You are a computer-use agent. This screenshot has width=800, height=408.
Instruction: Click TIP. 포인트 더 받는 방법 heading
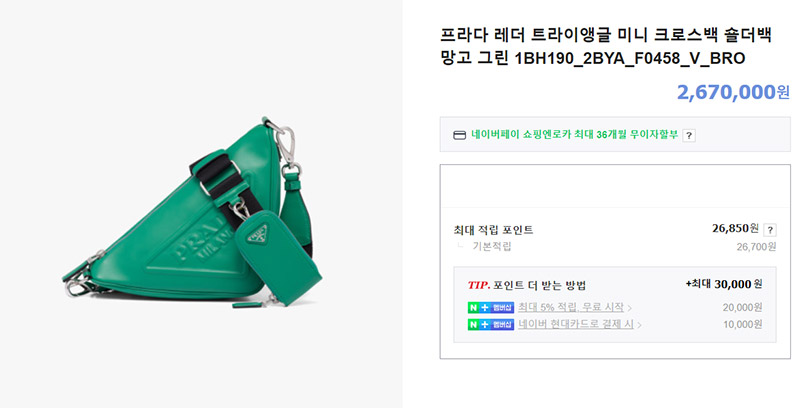tap(527, 285)
